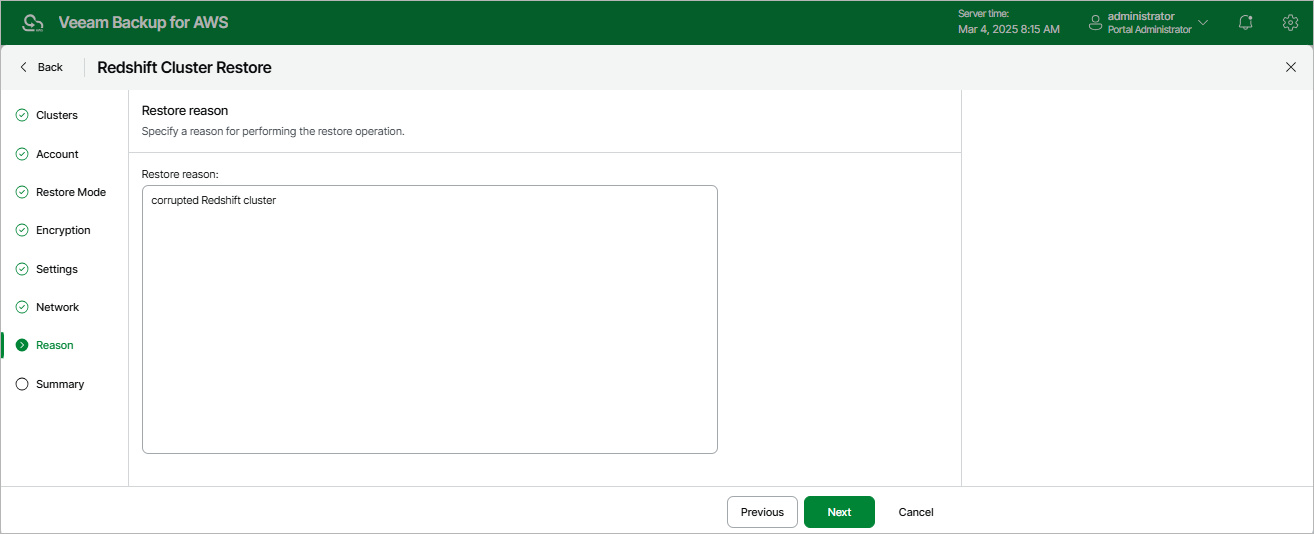Expand the administrator account dropdown chevron
The image size is (1314, 534).
[1203, 22]
